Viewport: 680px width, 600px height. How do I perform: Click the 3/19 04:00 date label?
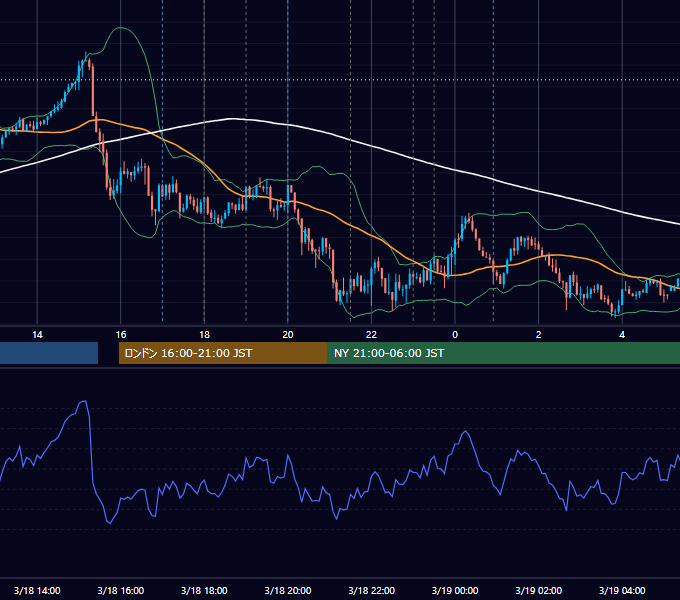pyautogui.click(x=622, y=590)
